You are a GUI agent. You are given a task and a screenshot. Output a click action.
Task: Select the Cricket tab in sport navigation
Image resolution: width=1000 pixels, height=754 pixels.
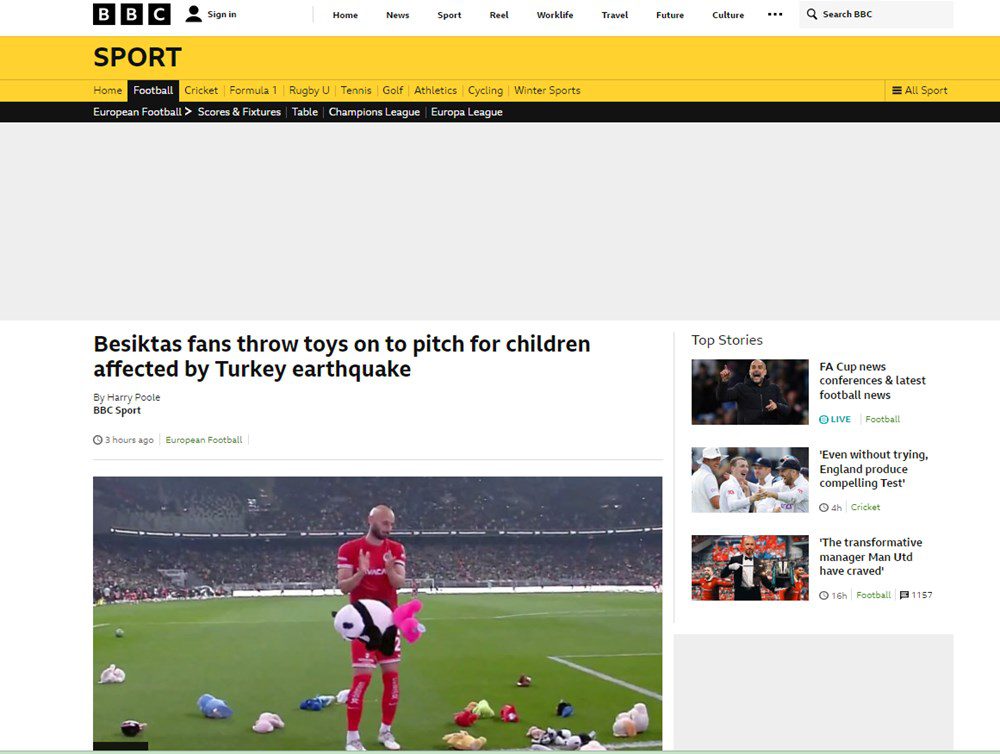click(201, 91)
